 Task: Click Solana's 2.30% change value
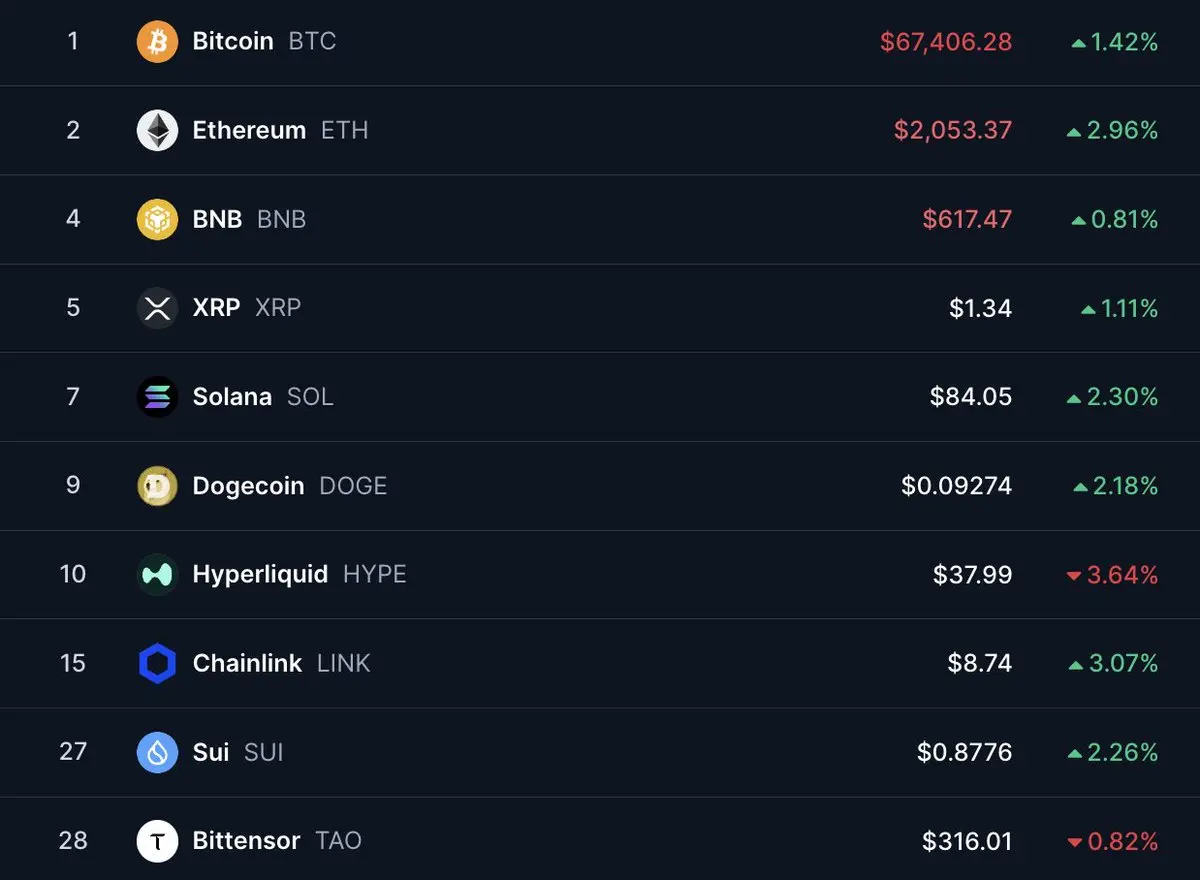tap(1121, 397)
